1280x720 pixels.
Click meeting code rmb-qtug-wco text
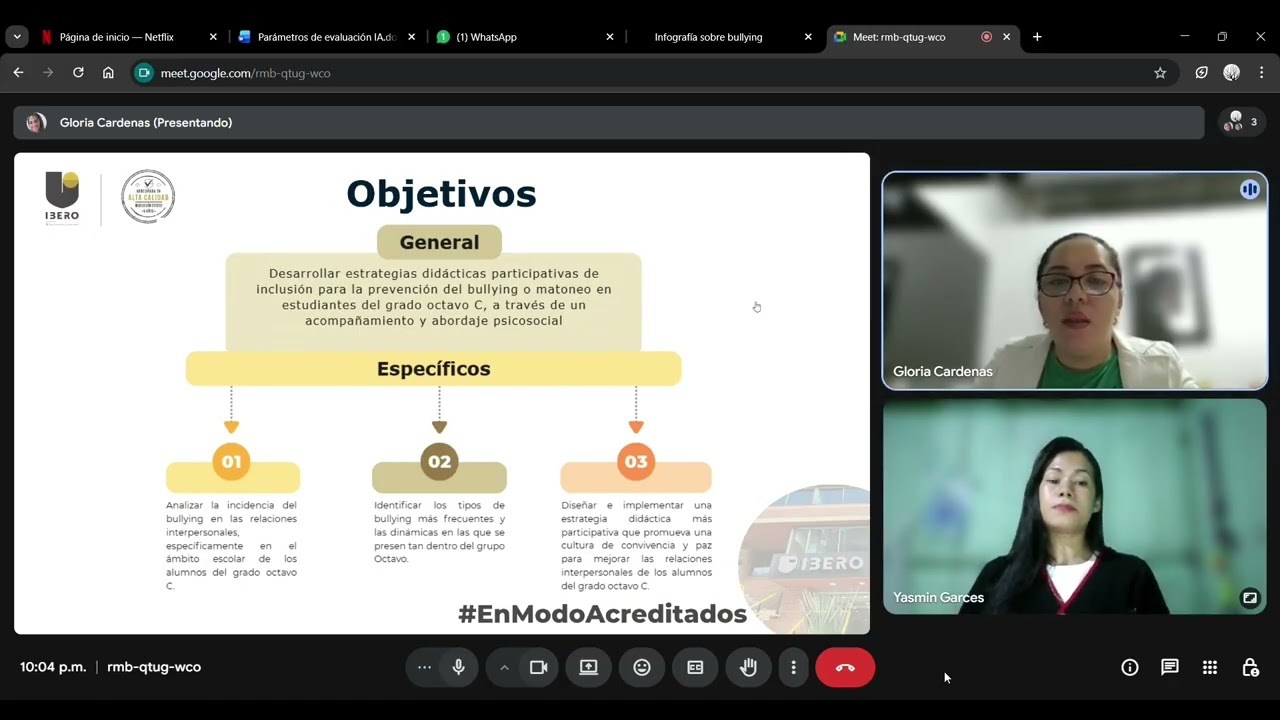tap(154, 667)
